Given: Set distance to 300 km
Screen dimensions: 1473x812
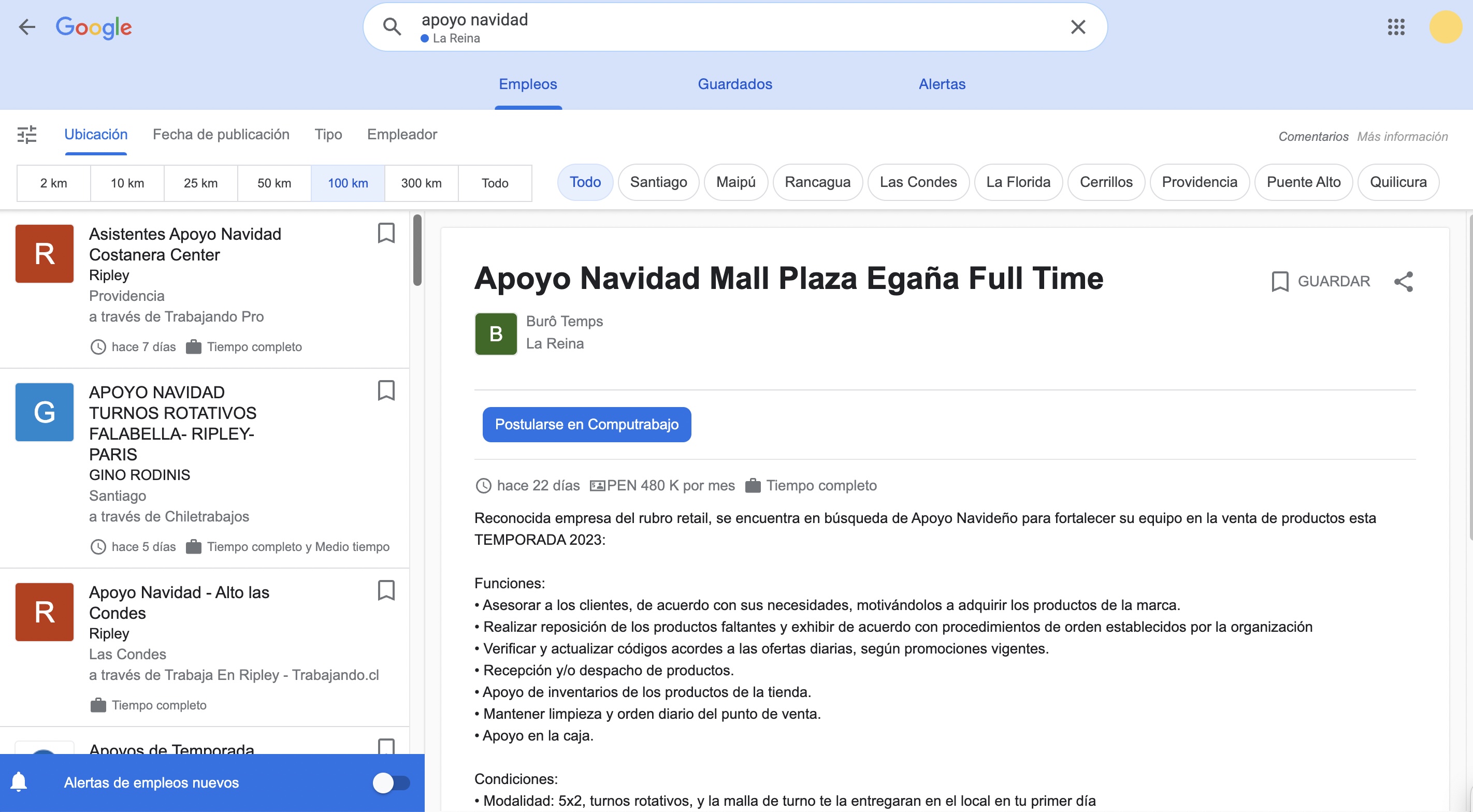Looking at the screenshot, I should 422,183.
